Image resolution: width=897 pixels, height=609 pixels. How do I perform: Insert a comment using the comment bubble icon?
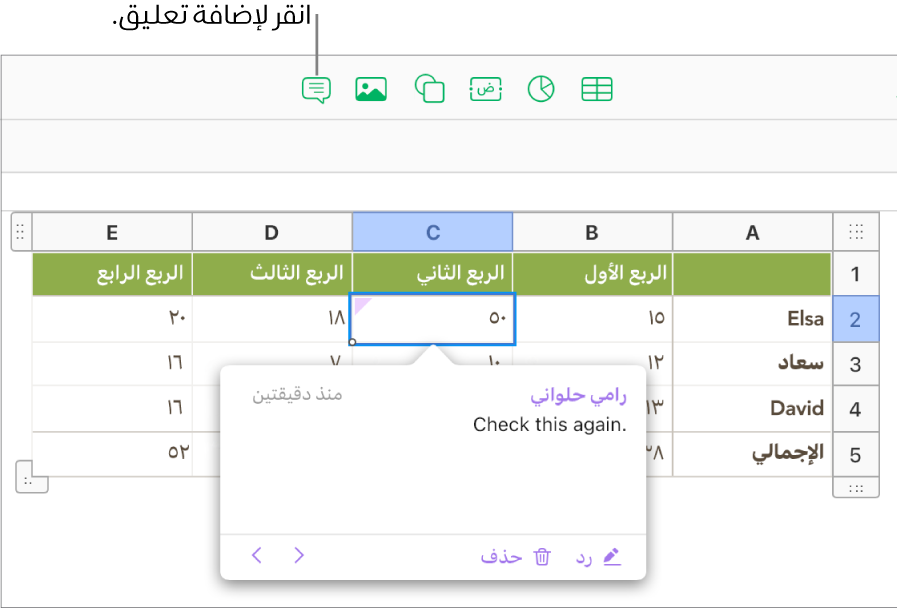point(316,88)
